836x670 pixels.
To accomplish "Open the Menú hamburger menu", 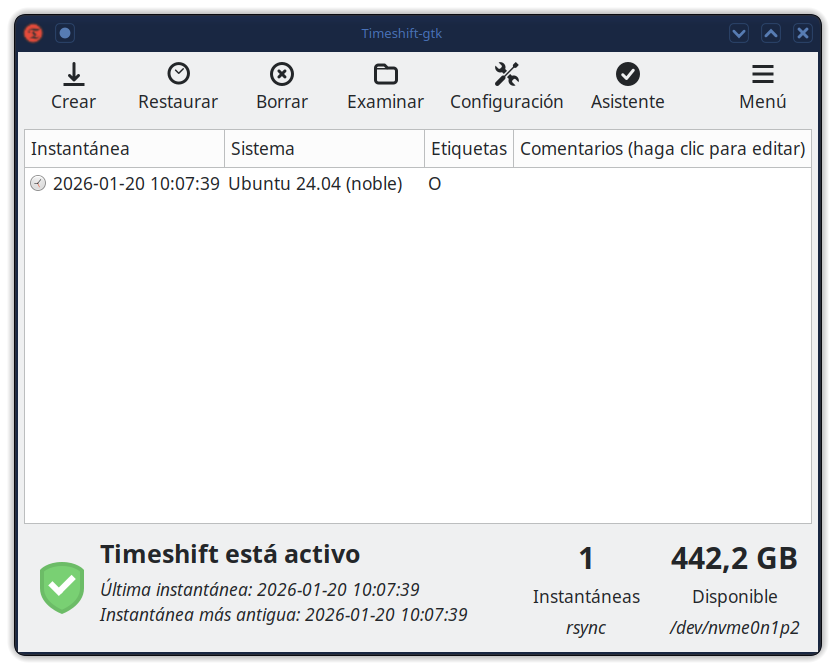I will 762,75.
